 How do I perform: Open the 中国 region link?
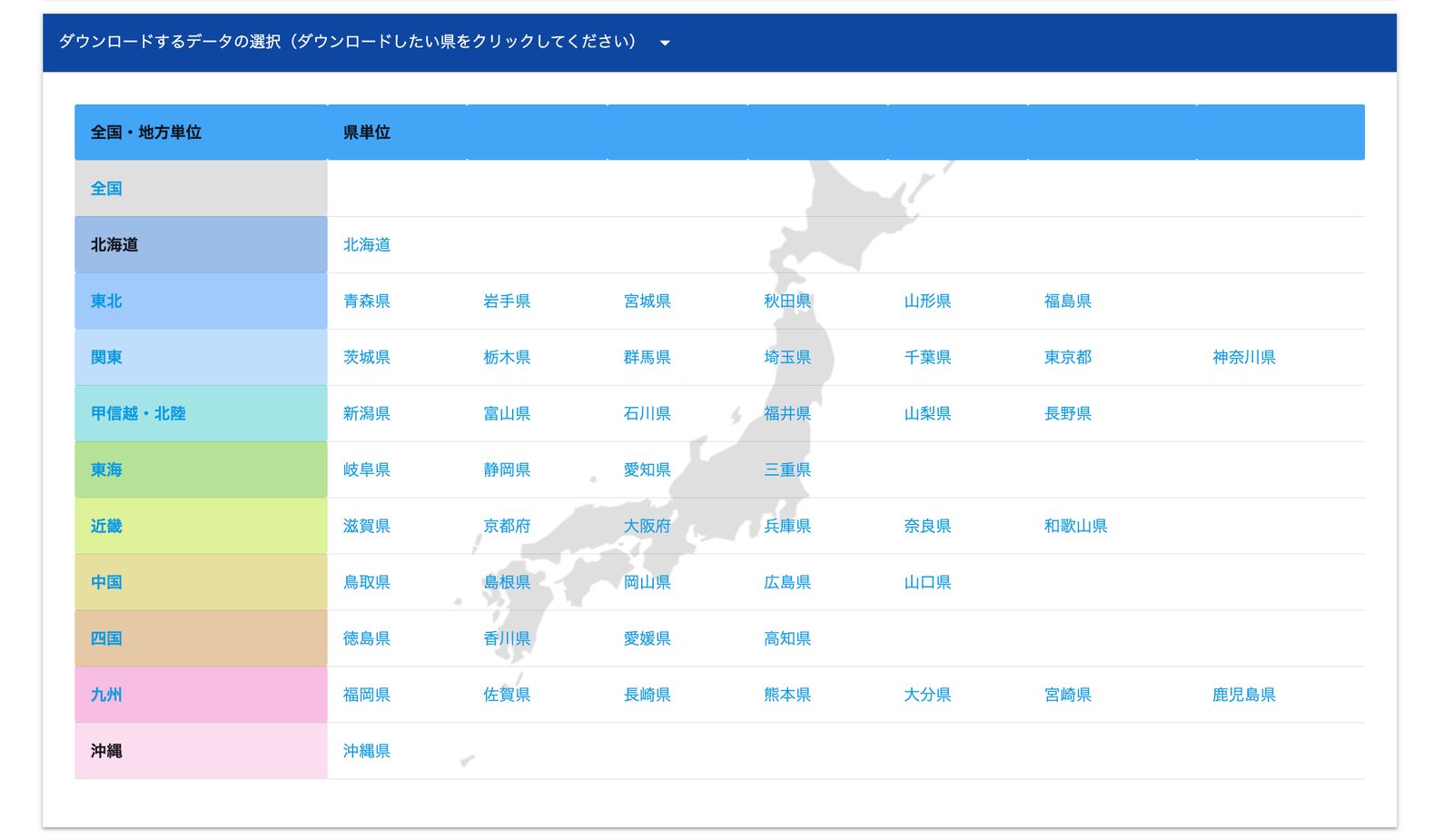click(x=106, y=583)
